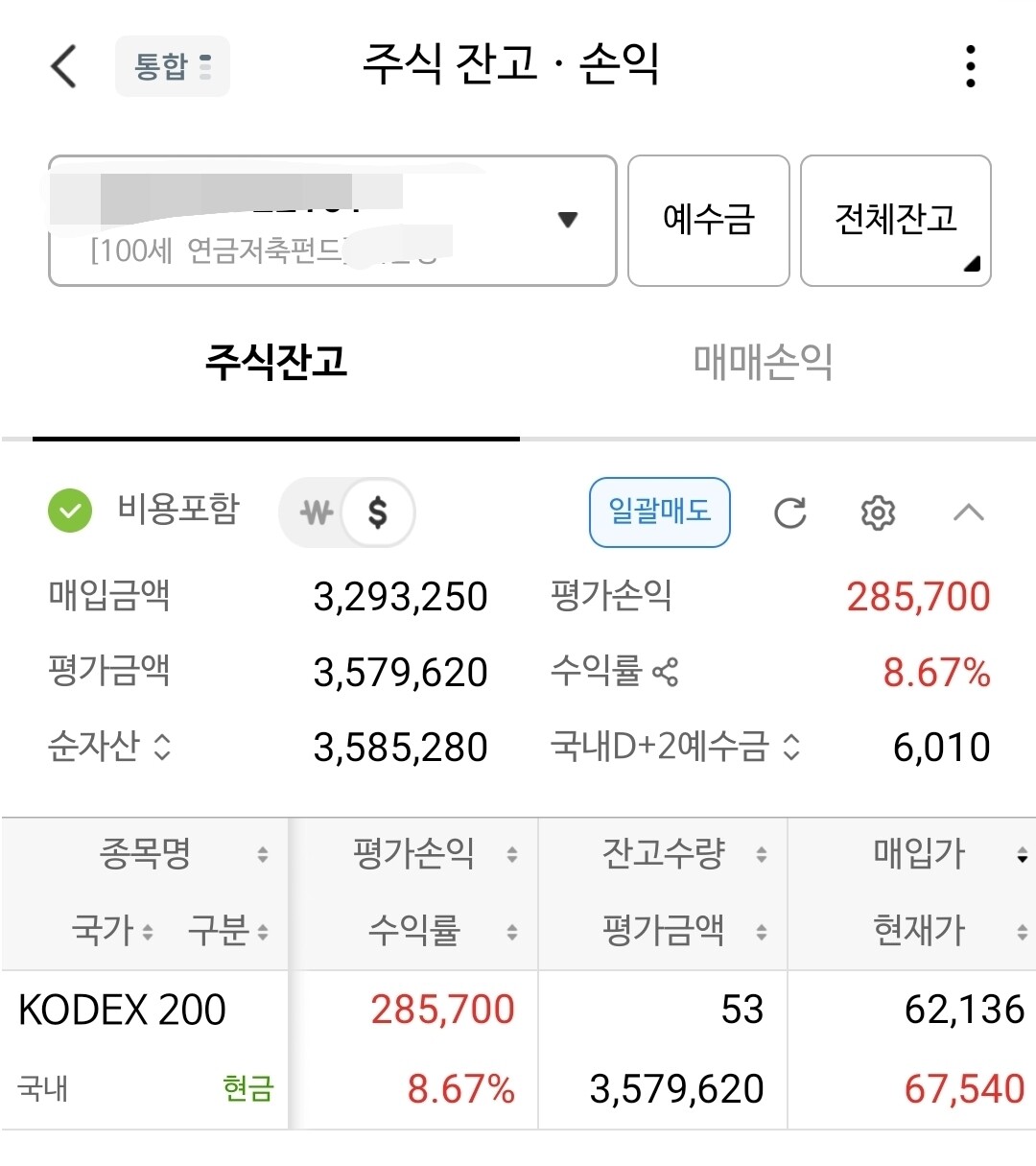
Task: Tap the share icon beside 수익률
Action: pos(665,672)
